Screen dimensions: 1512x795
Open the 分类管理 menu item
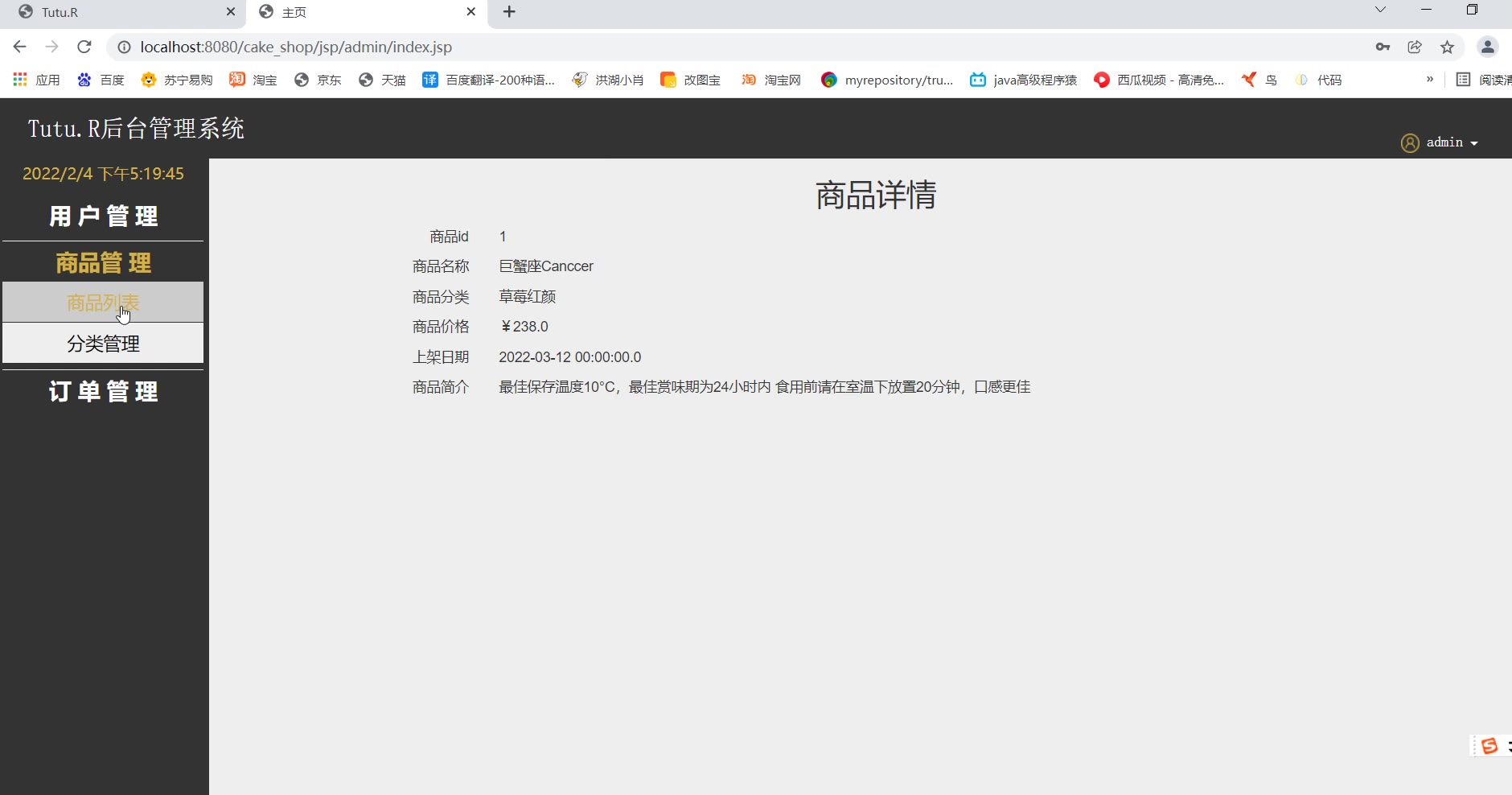coord(103,344)
